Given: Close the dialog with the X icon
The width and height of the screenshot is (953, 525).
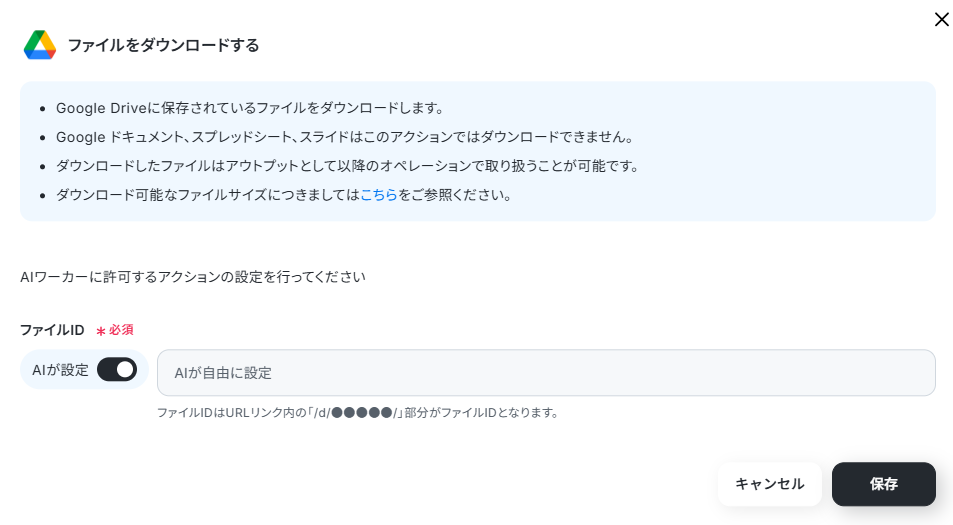Looking at the screenshot, I should click(941, 19).
